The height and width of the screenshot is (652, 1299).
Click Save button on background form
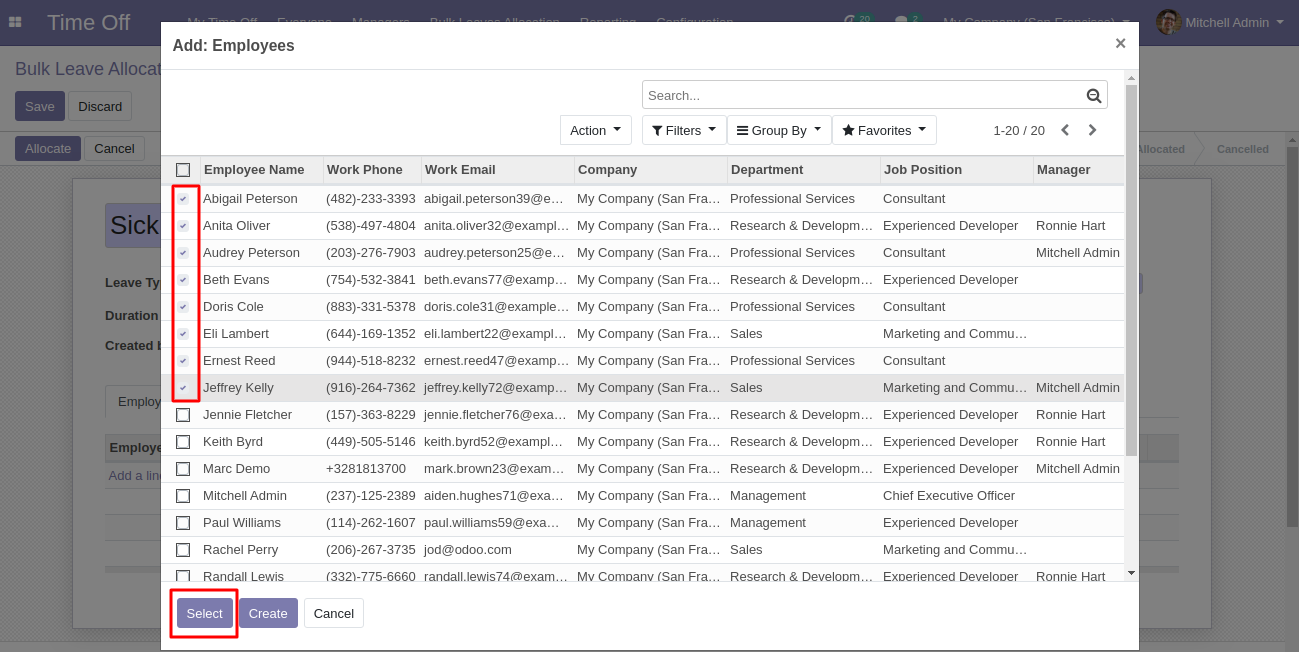pos(40,106)
